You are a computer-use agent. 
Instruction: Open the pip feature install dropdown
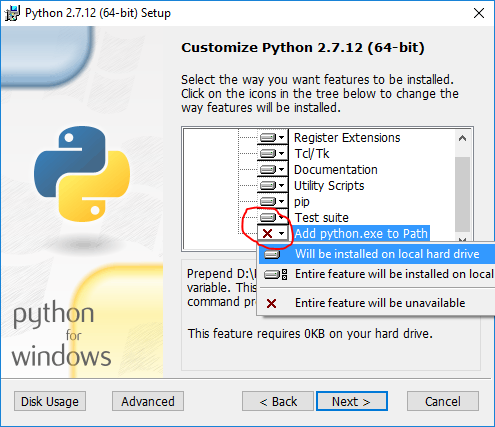coord(272,201)
